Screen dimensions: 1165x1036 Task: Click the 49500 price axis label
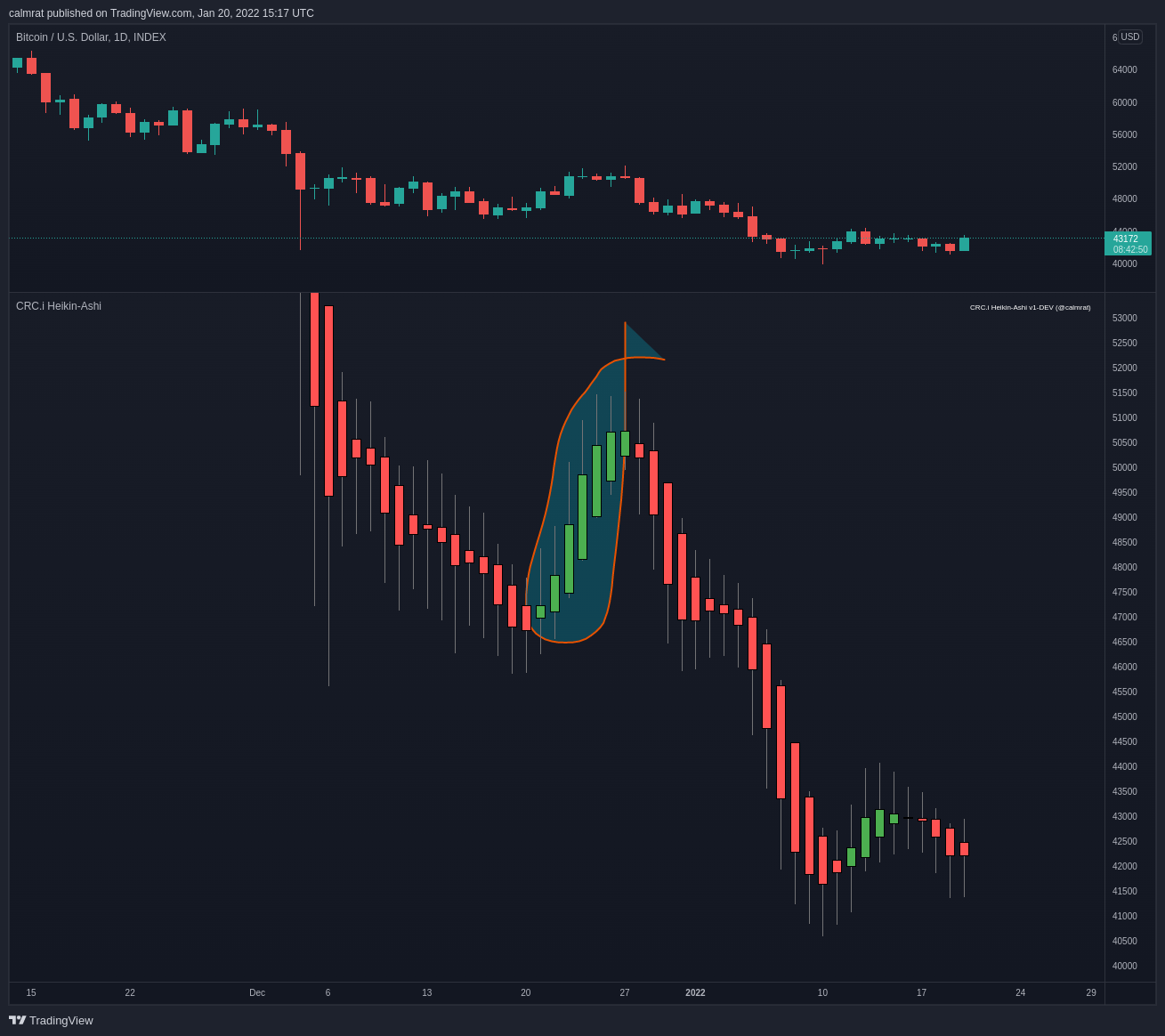click(1125, 492)
